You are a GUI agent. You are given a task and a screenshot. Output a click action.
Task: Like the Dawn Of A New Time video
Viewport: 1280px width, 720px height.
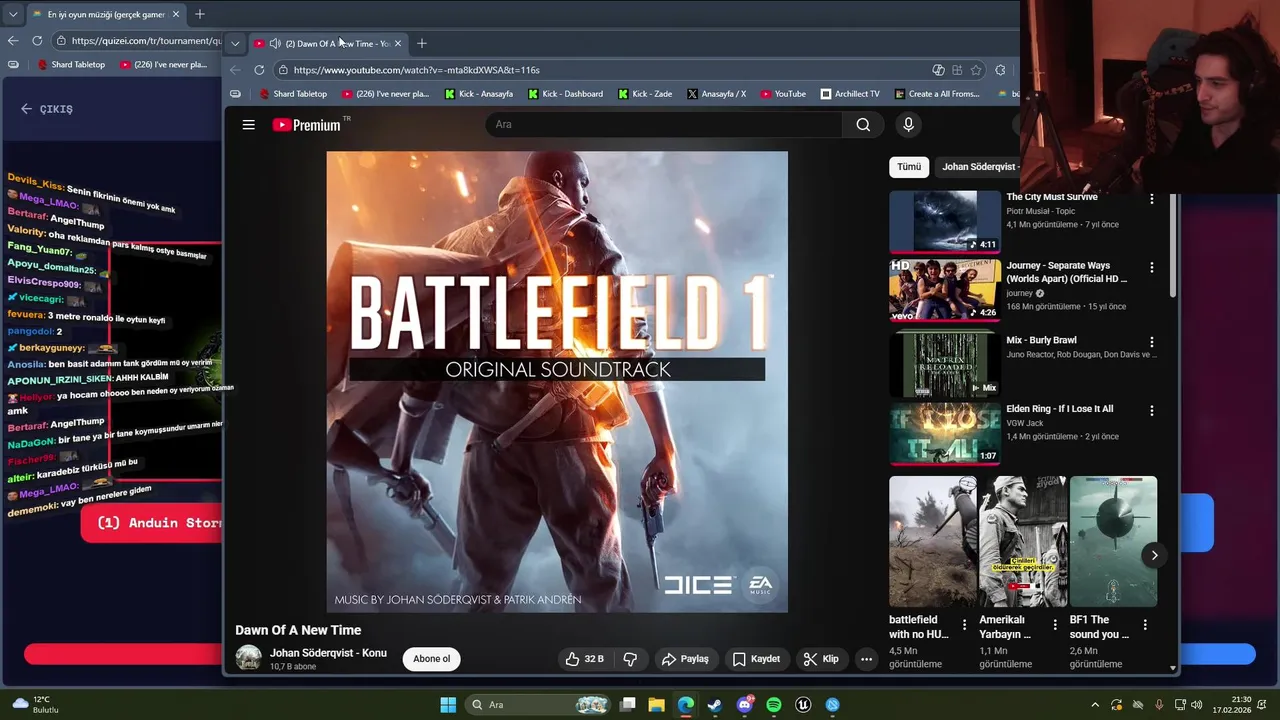pyautogui.click(x=584, y=659)
